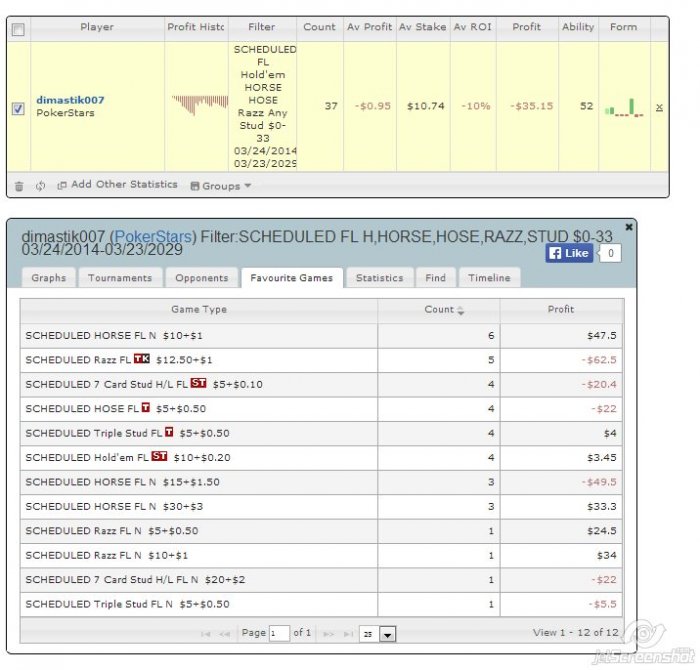Select SCHEDULED HORSE FL N $10+$1 row

[321, 336]
